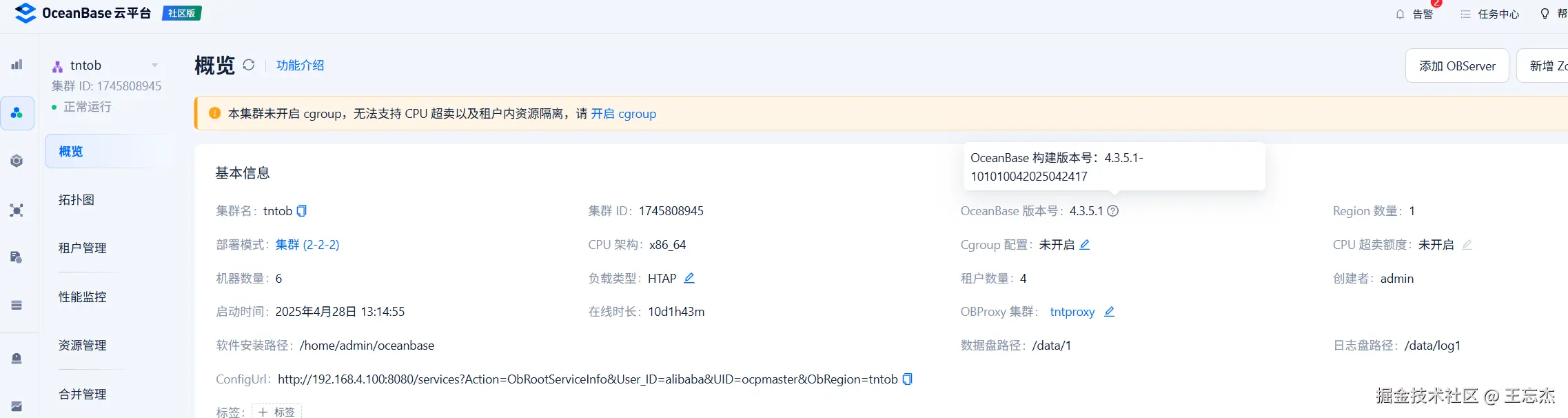The width and height of the screenshot is (1568, 418).
Task: Open the 集群 (2-2-2) deployment mode link
Action: (x=307, y=244)
